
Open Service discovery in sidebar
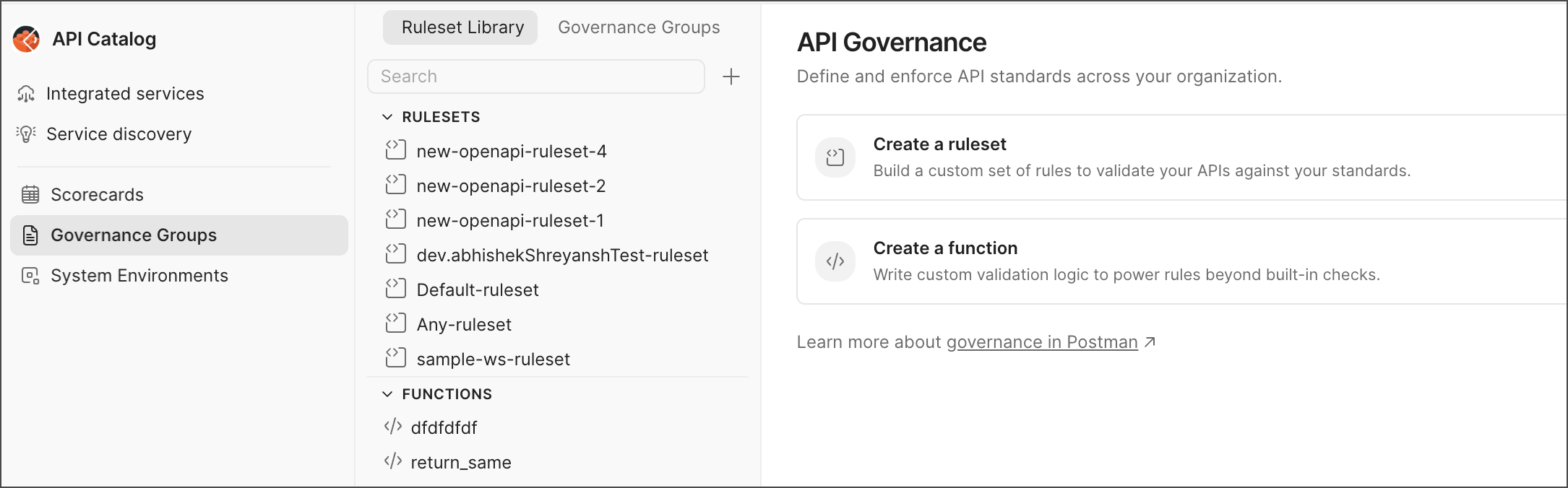[x=119, y=134]
